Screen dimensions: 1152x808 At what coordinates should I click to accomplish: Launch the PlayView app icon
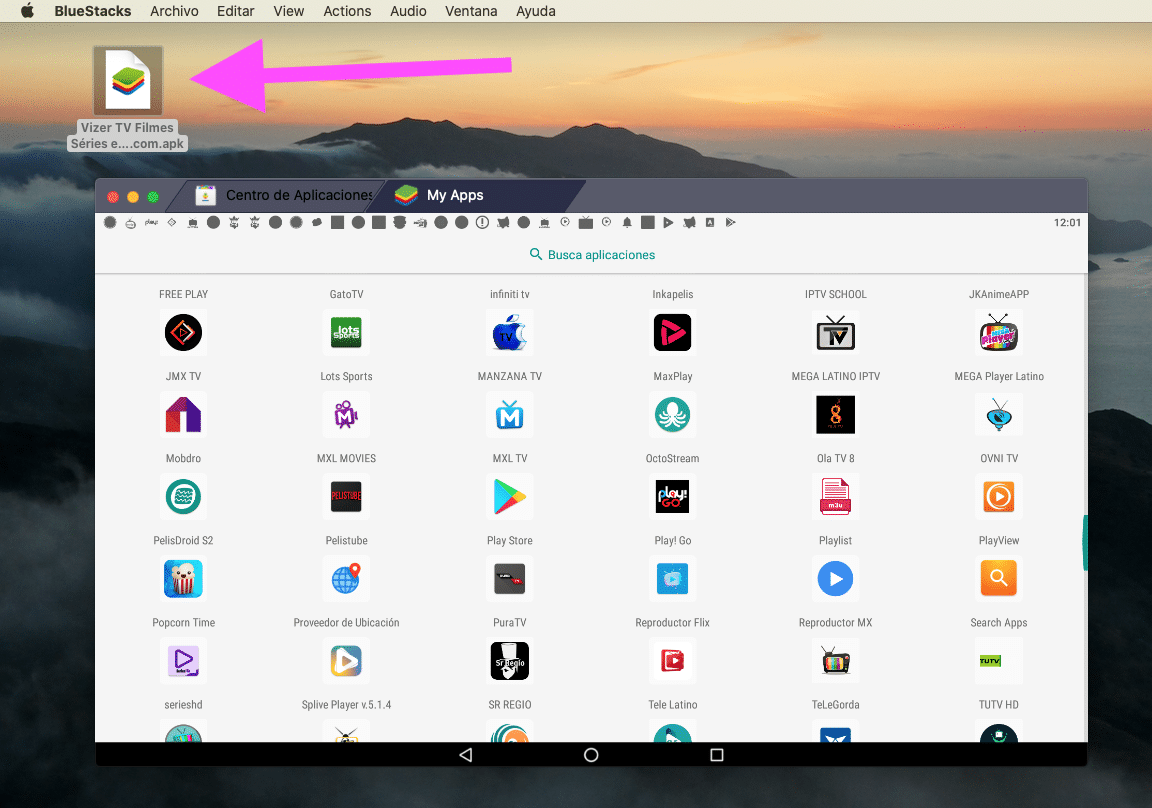(998, 497)
